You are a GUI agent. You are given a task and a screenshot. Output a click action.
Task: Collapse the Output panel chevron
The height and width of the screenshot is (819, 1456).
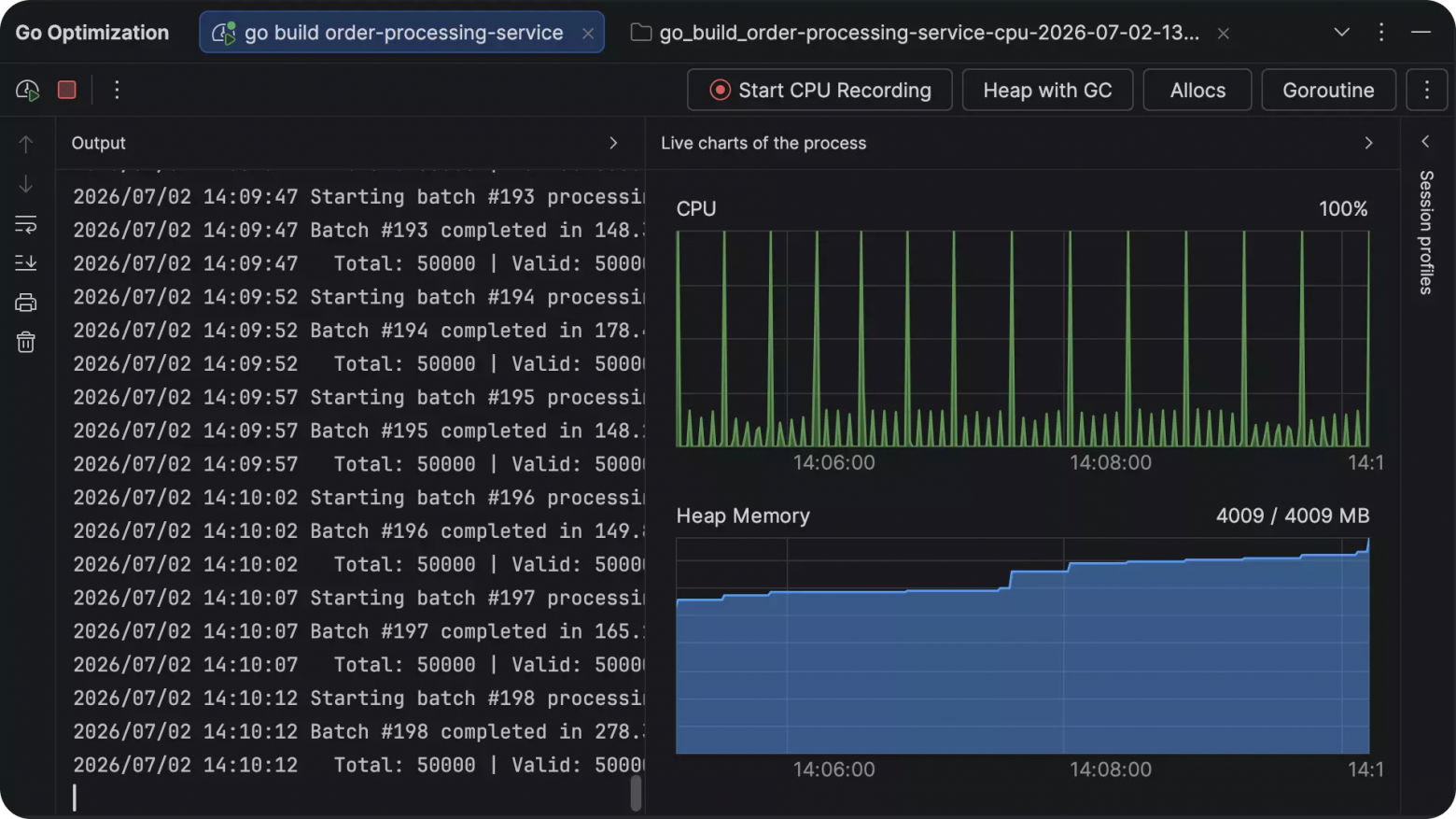coord(613,143)
